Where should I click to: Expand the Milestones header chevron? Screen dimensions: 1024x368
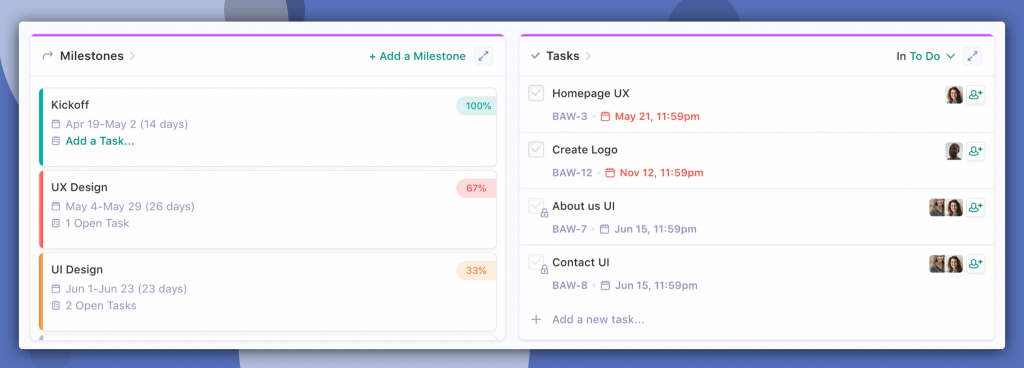point(133,56)
